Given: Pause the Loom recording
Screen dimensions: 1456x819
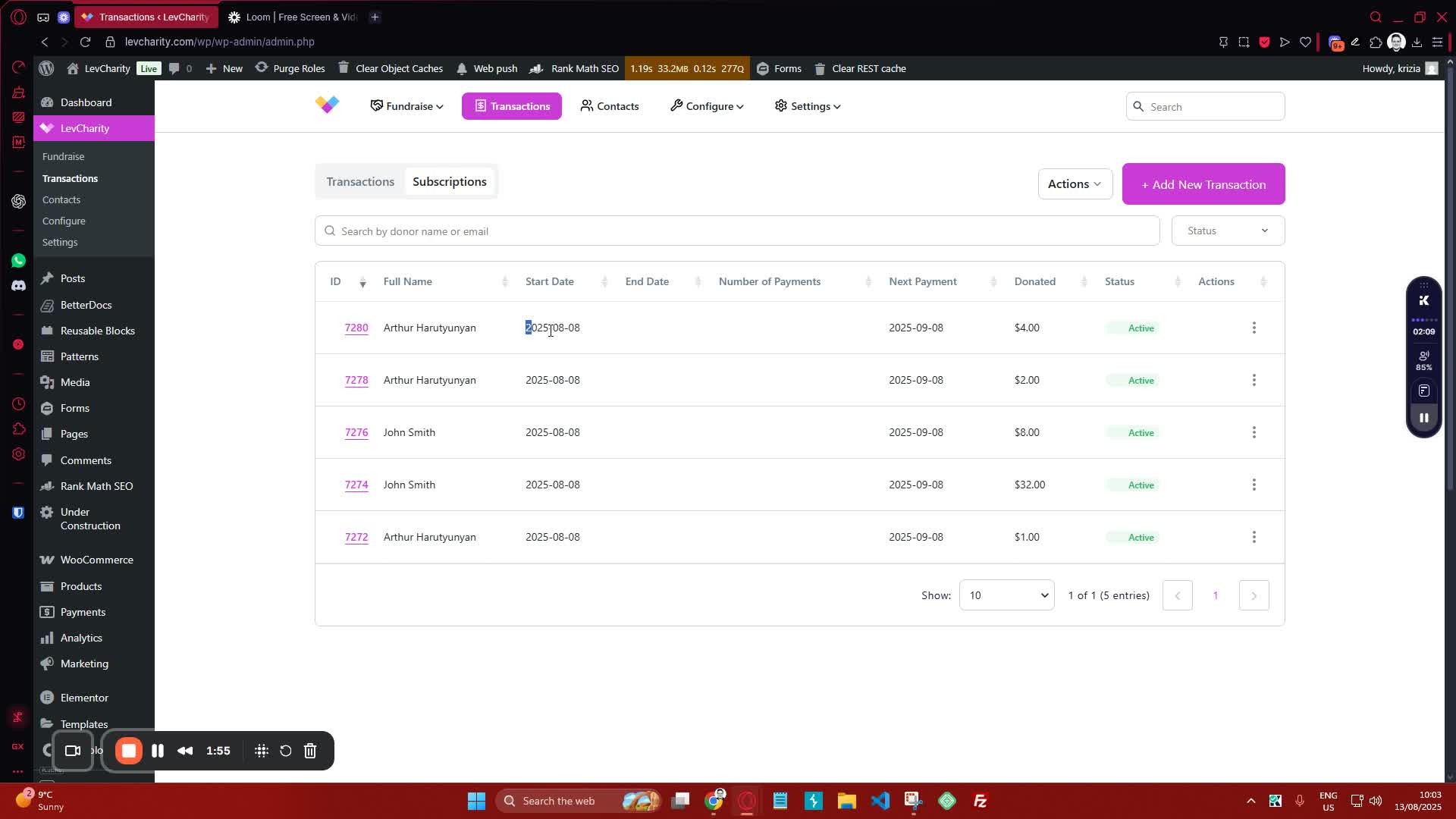Looking at the screenshot, I should (x=158, y=751).
